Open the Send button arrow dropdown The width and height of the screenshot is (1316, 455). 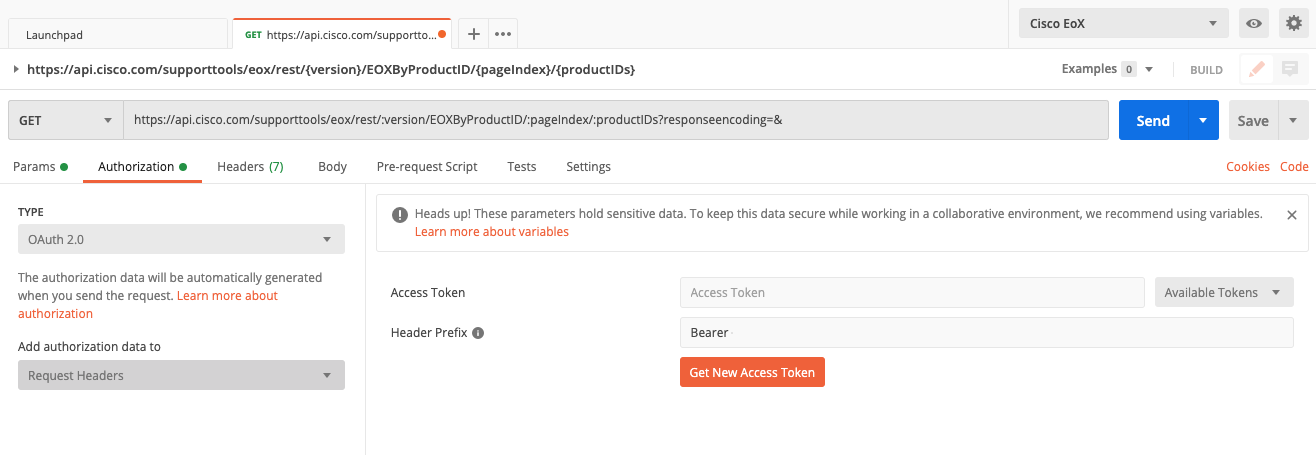(x=1203, y=120)
